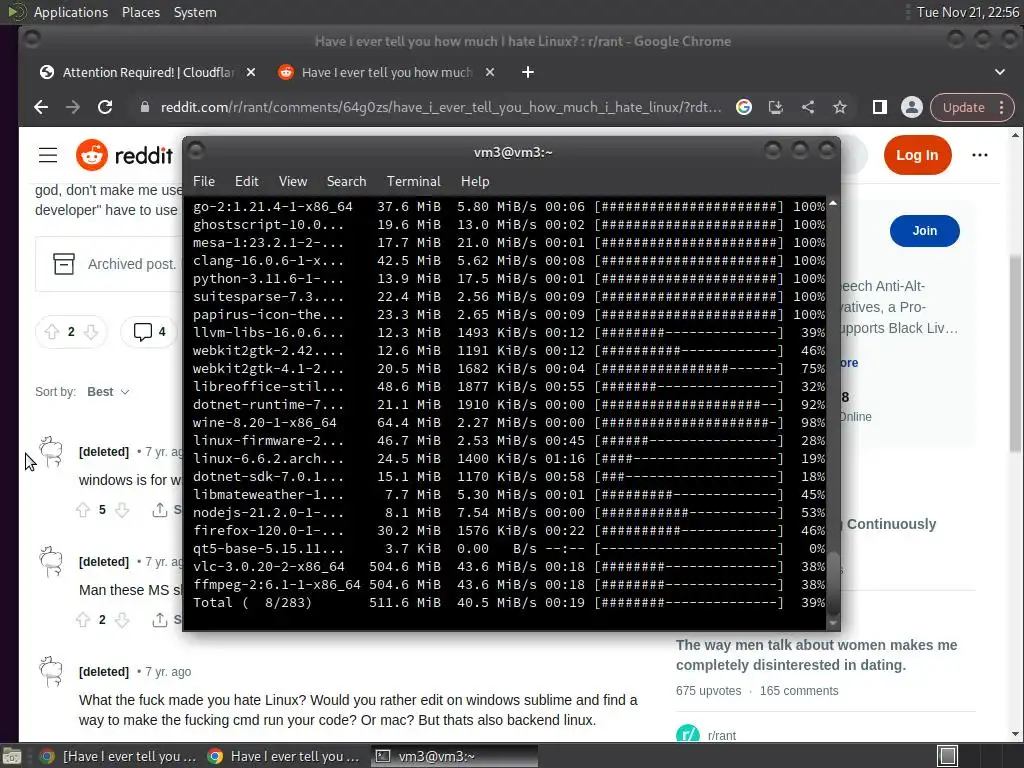Click the 'Total ( 8/283)' progress line
The height and width of the screenshot is (768, 1024).
[509, 603]
